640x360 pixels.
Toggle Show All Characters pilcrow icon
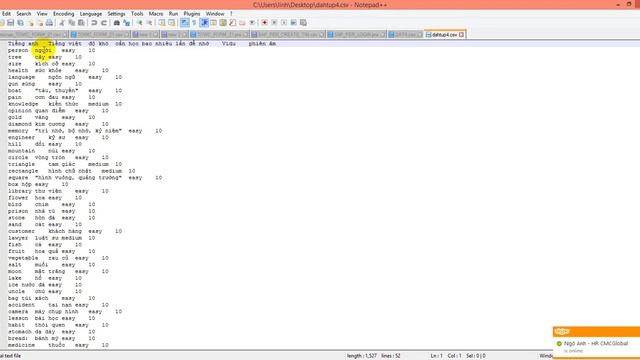194,23
